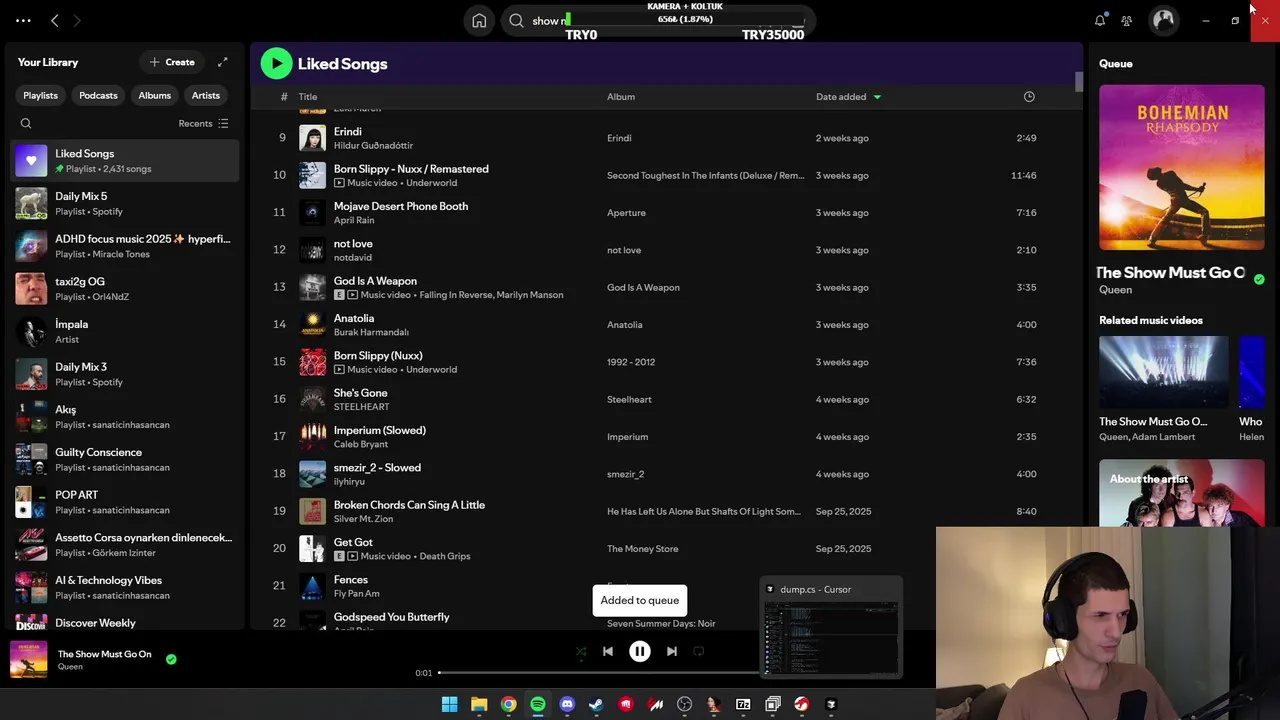The image size is (1280, 720).
Task: Open Steam from the taskbar
Action: click(x=596, y=704)
